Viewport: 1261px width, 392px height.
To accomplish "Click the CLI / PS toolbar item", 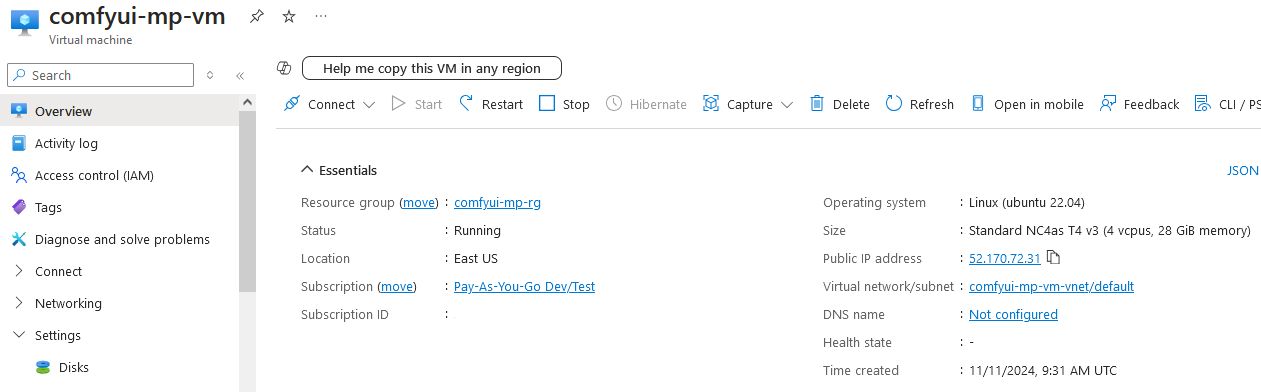I will coord(1228,104).
